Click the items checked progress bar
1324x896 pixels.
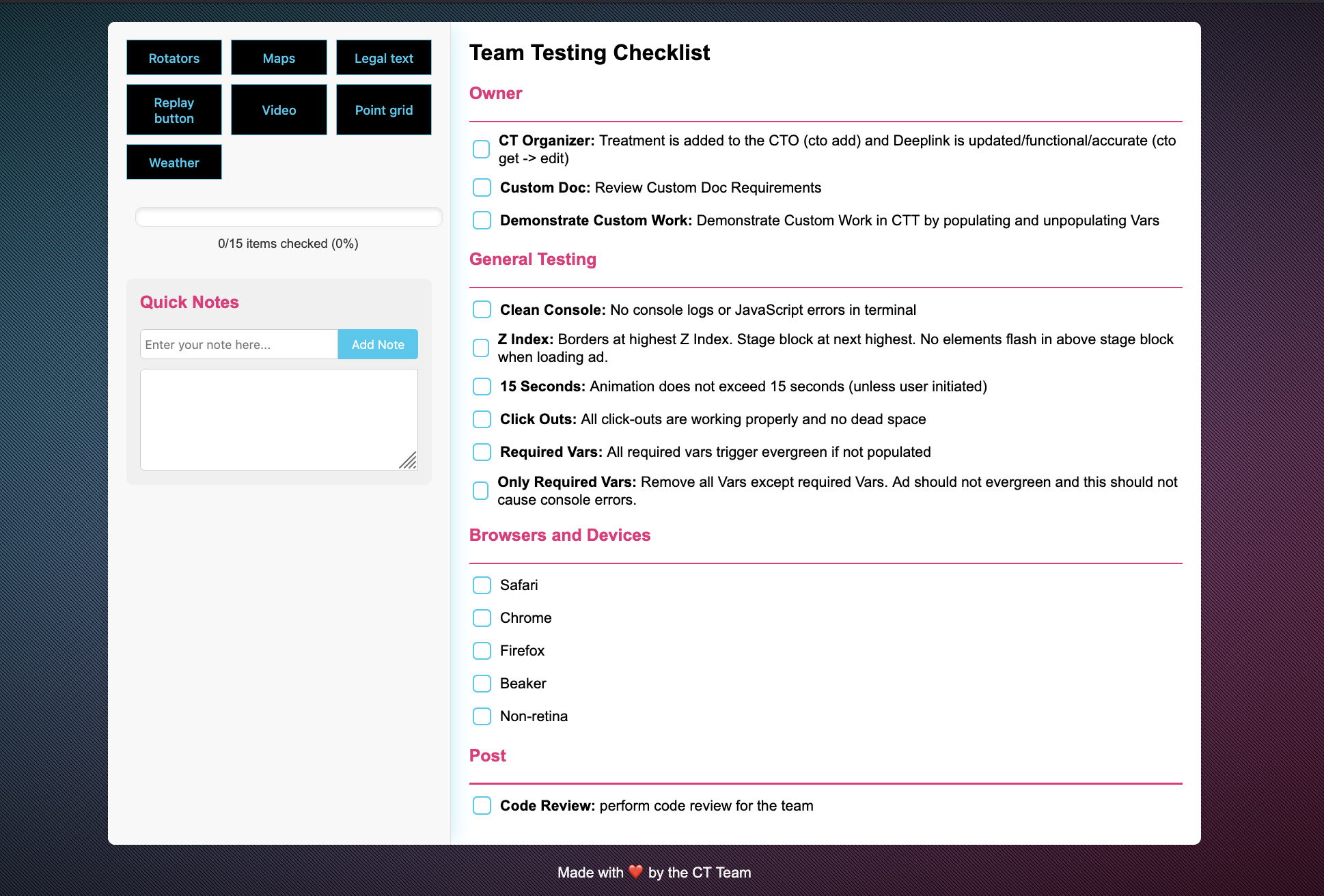pos(288,217)
